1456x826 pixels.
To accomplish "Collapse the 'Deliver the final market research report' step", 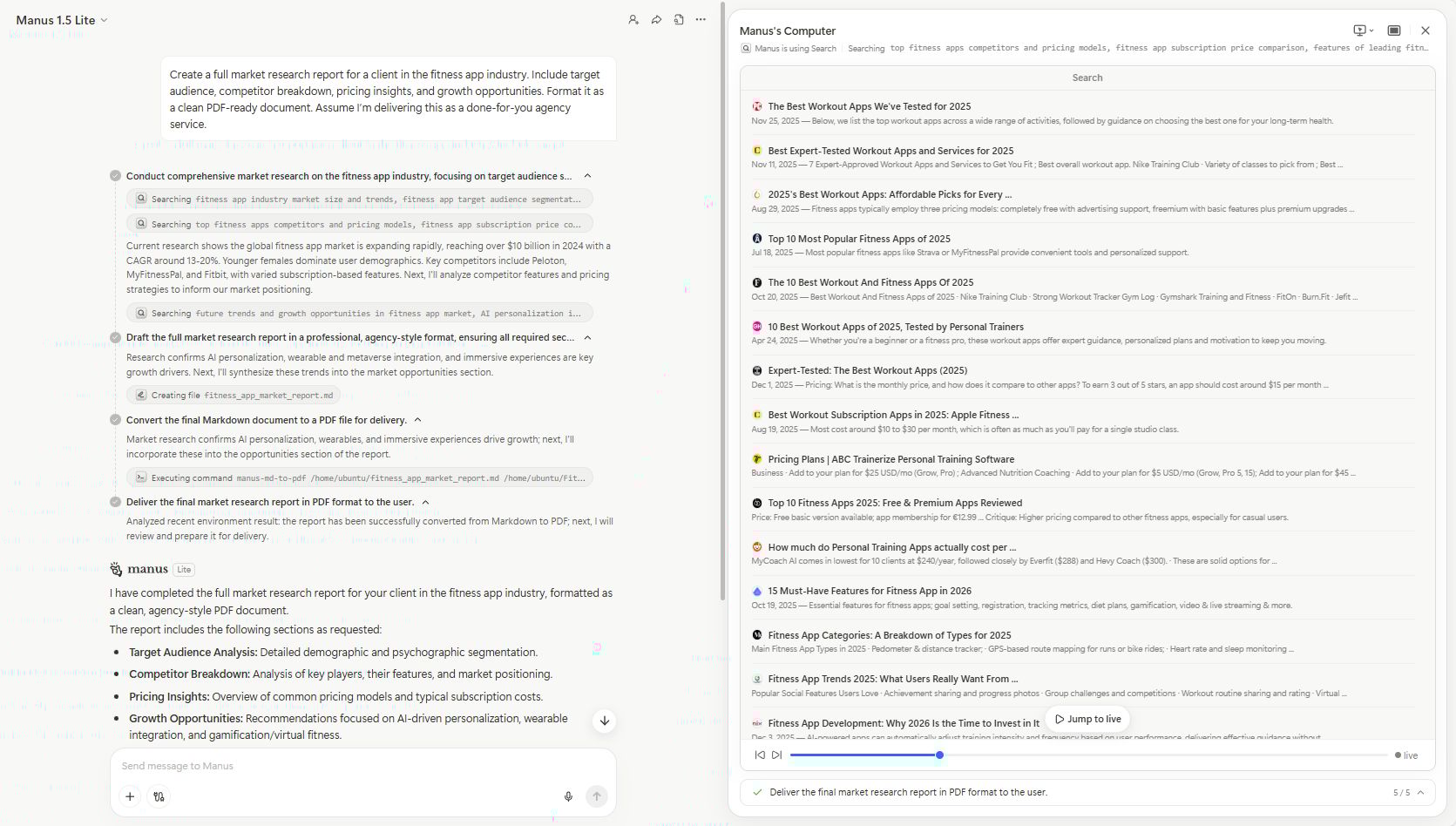I will (x=425, y=502).
